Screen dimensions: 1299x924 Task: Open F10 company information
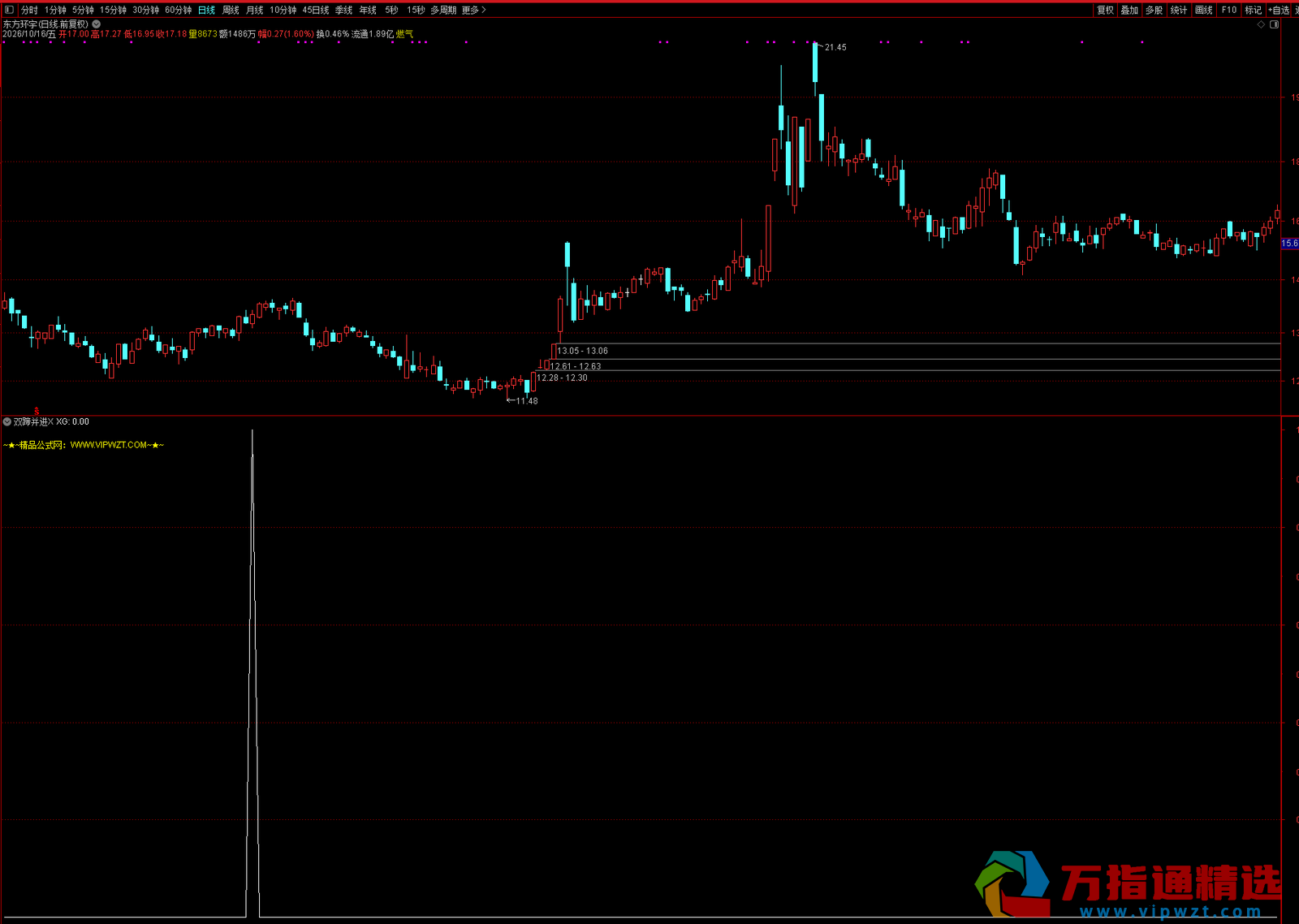point(1229,10)
